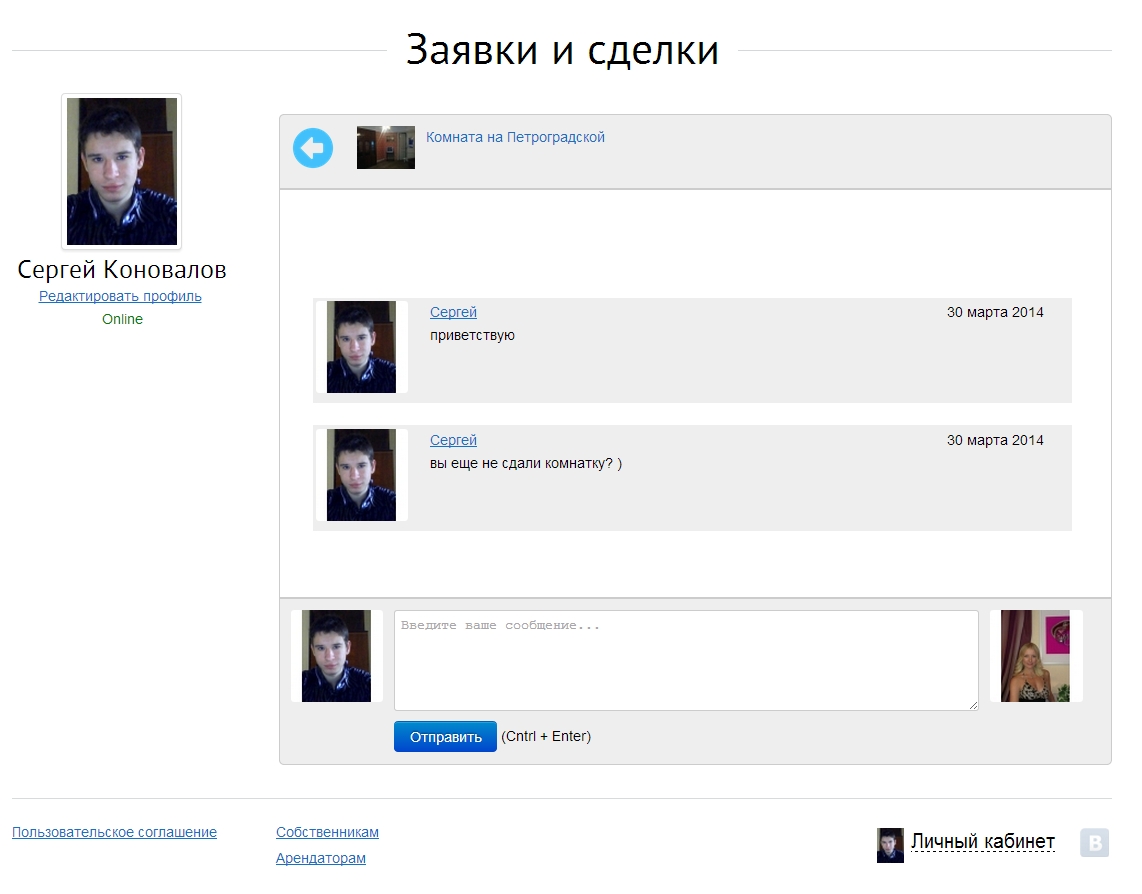Image resolution: width=1142 pixels, height=894 pixels.
Task: Click the date of 'вы еще не сдали комнатку' message
Action: (x=995, y=440)
